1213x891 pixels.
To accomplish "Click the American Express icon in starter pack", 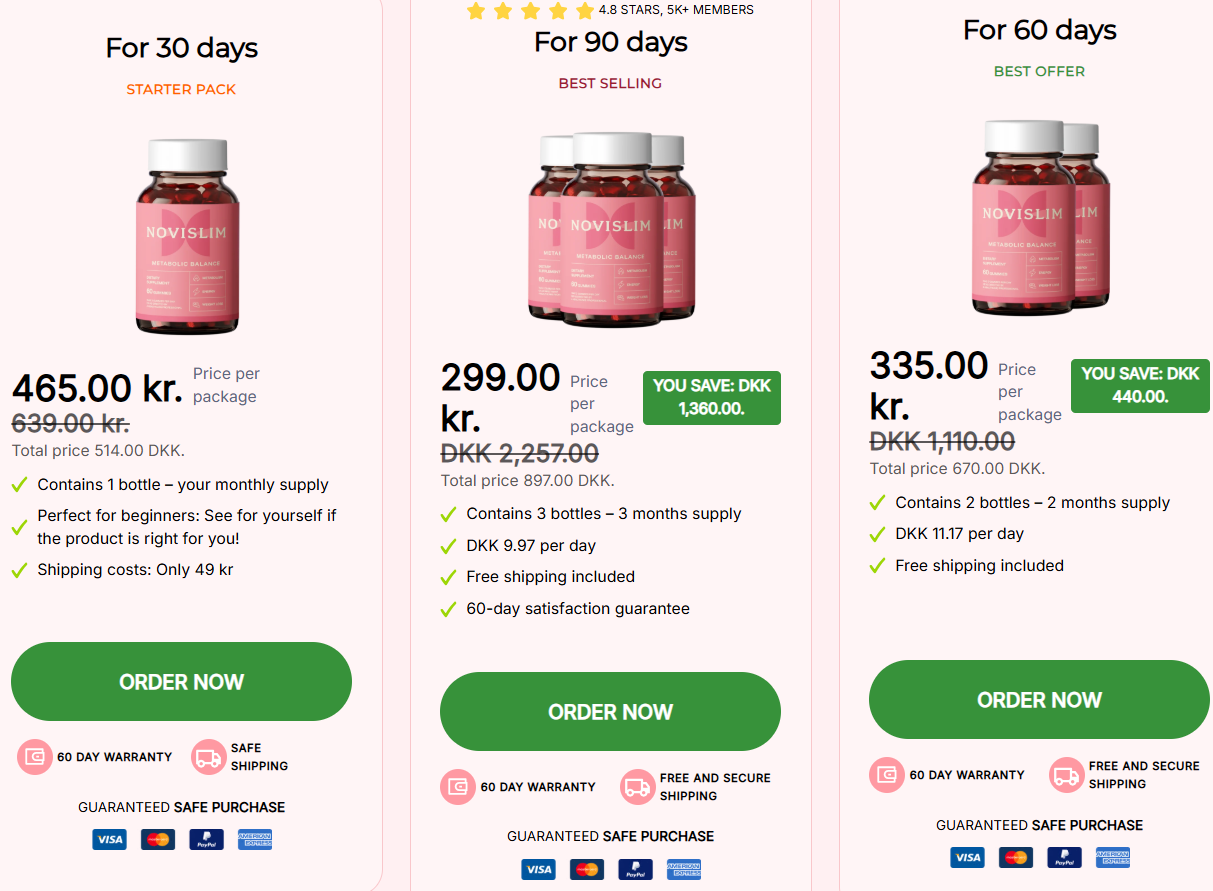I will click(x=255, y=840).
